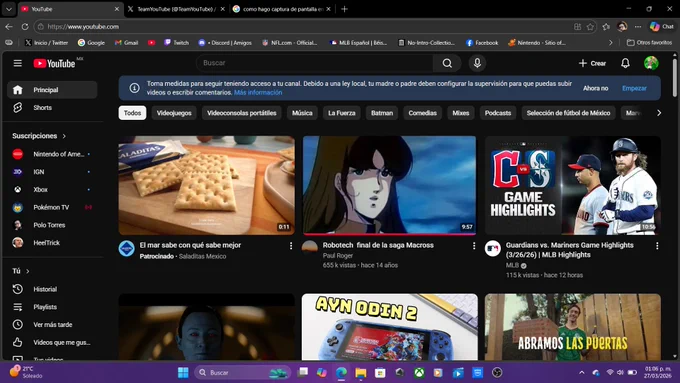This screenshot has height=383, width=680.
Task: Click Más información link in banner
Action: click(258, 92)
